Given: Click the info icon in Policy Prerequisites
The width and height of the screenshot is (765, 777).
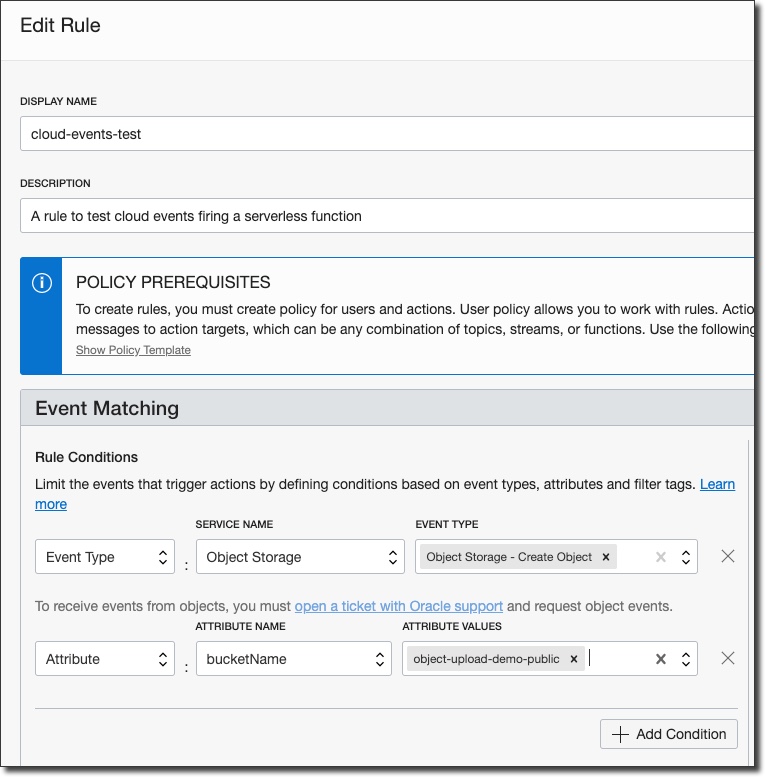Looking at the screenshot, I should click(42, 283).
